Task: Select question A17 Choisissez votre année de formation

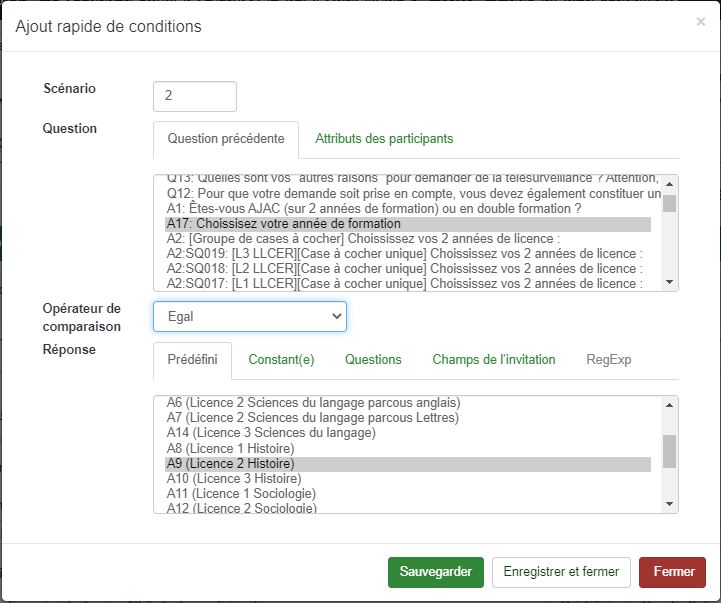Action: click(x=283, y=224)
